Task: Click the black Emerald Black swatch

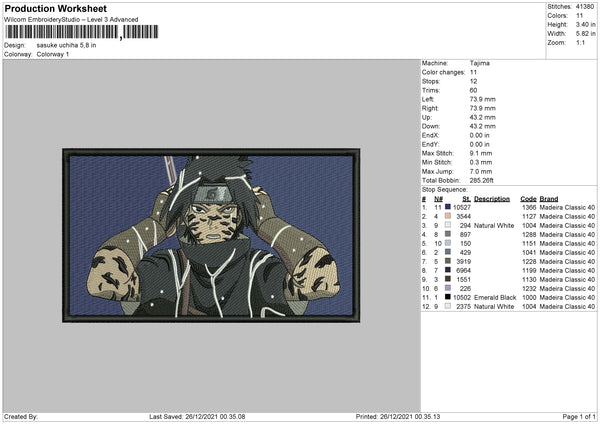Action: (x=448, y=297)
